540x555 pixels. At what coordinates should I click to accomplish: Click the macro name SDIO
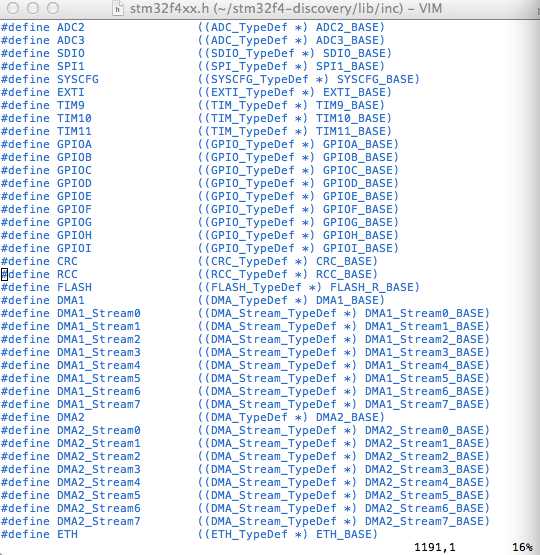[x=71, y=53]
